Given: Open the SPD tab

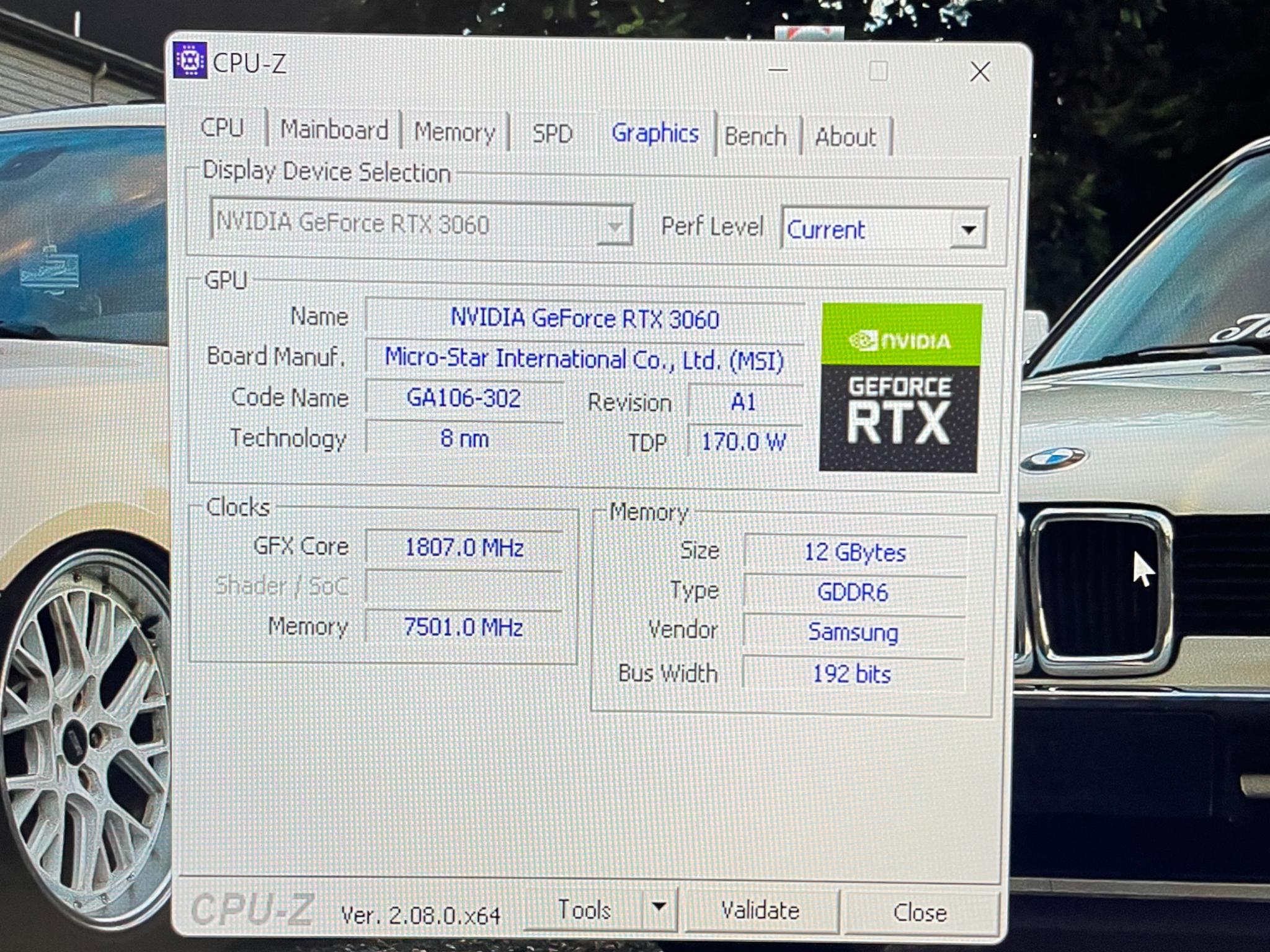Looking at the screenshot, I should tap(552, 134).
